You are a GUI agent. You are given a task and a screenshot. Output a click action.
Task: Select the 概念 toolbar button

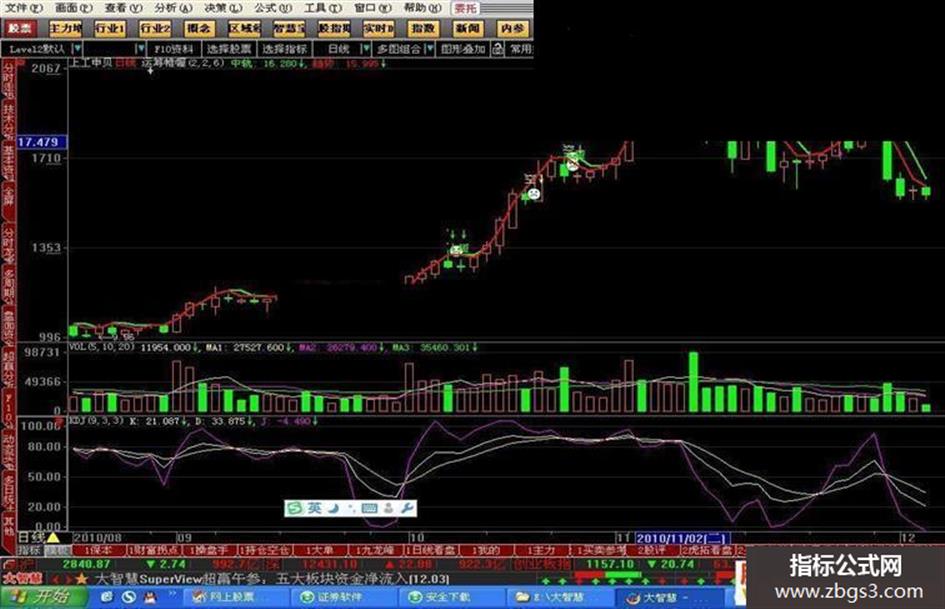tap(199, 28)
